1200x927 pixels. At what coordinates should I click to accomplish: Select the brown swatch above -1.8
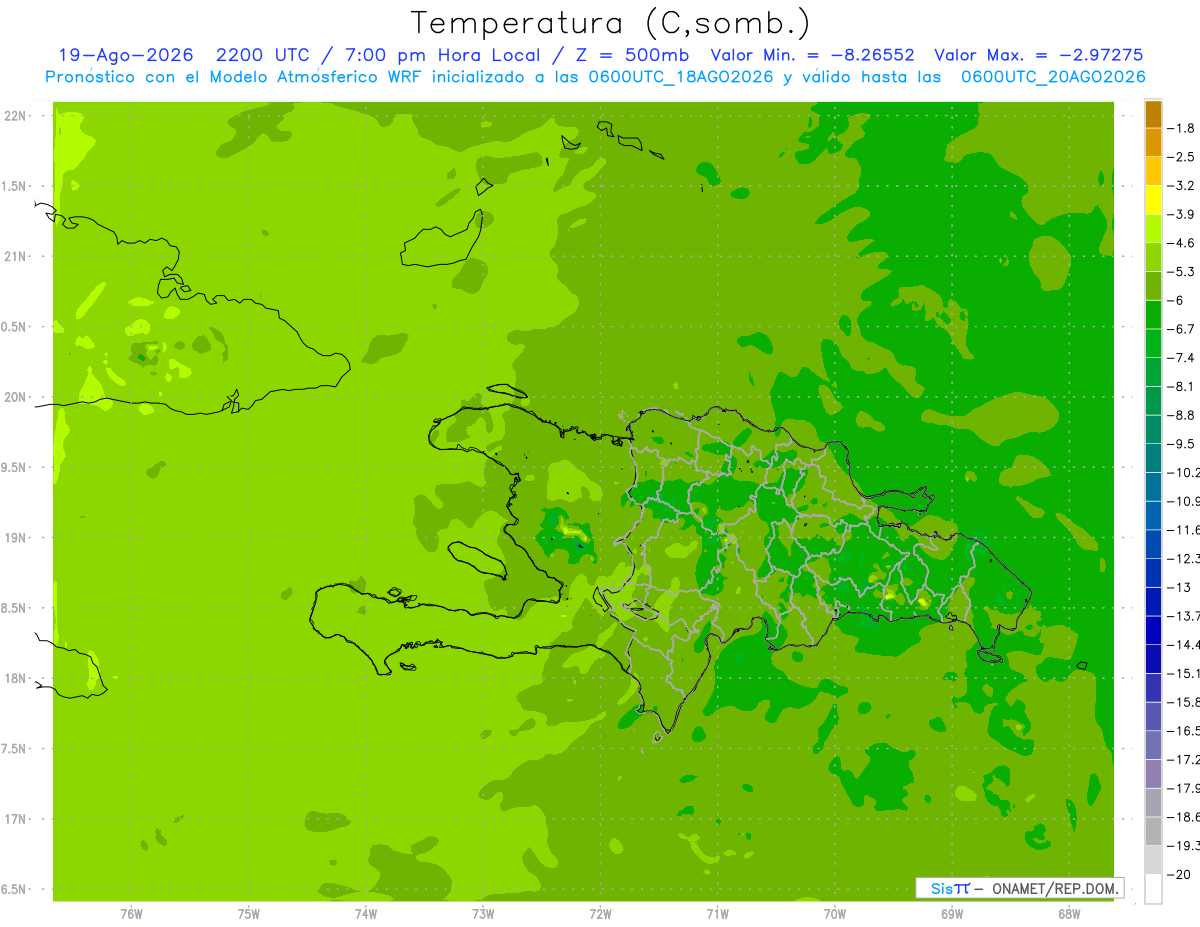[x=1154, y=114]
